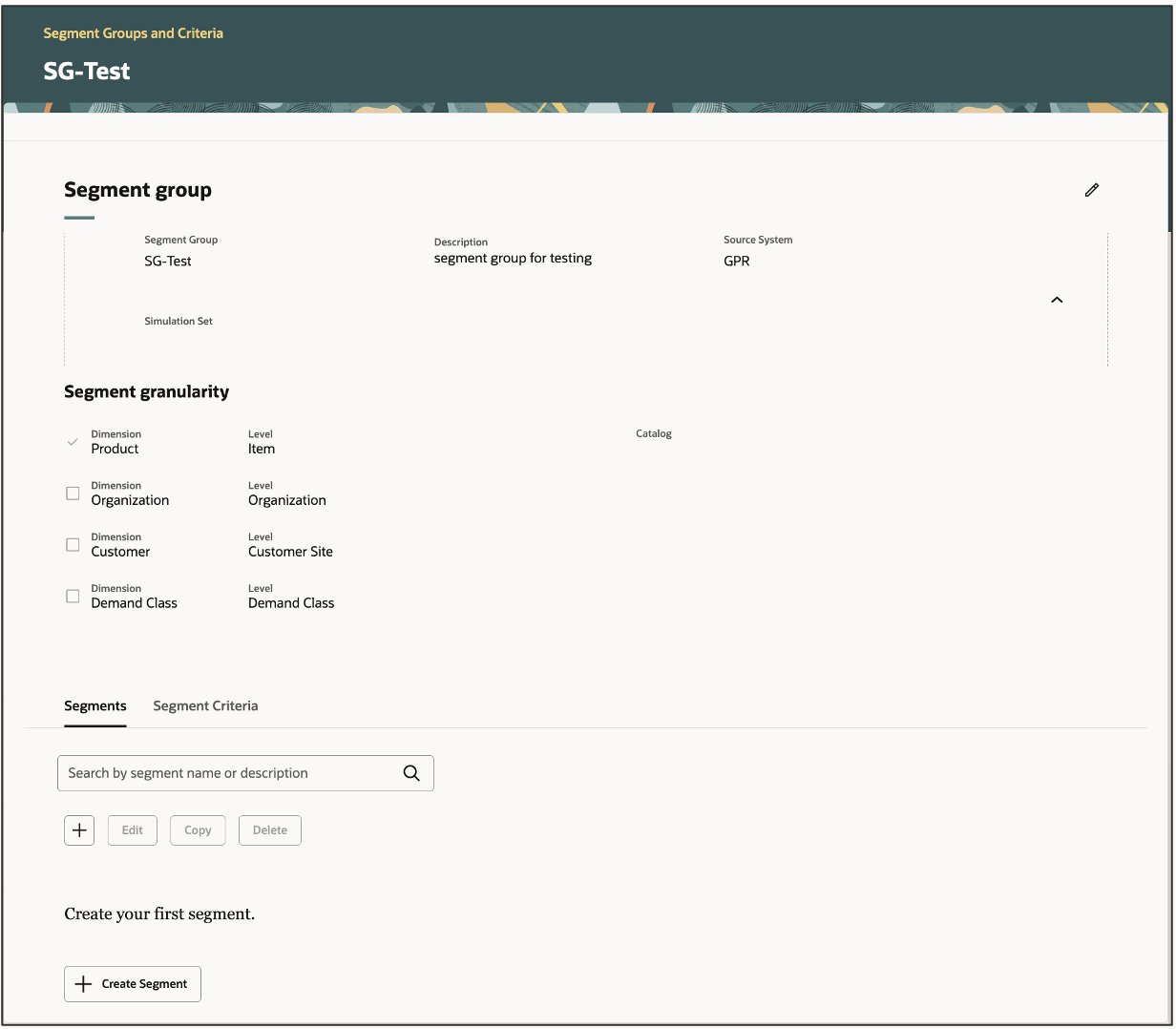Screen dimensions: 1176x1029
Task: Switch to the Segment Criteria tab
Action: tap(205, 705)
